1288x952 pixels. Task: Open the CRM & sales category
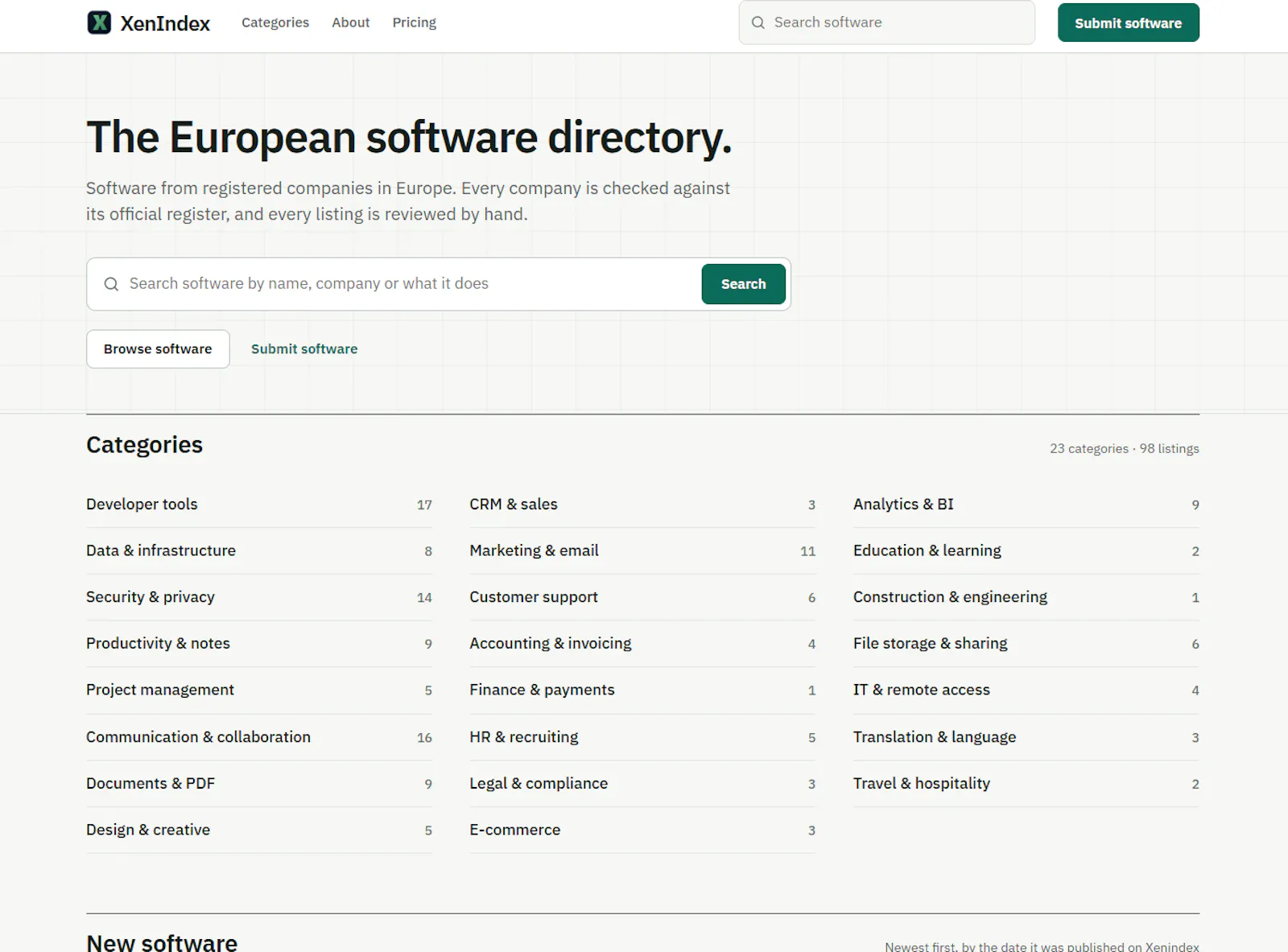[x=642, y=505]
